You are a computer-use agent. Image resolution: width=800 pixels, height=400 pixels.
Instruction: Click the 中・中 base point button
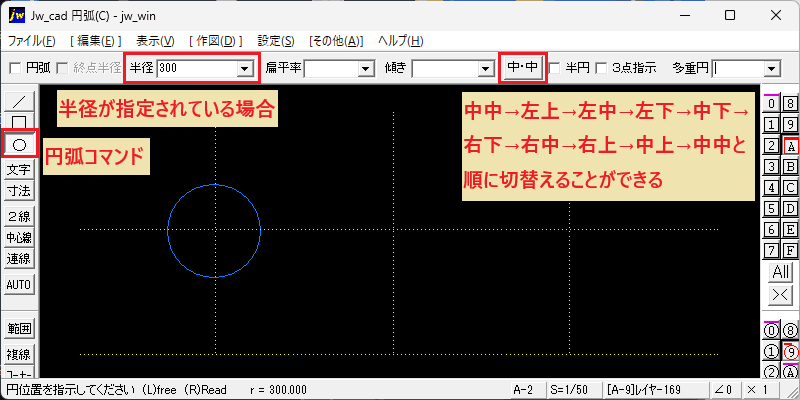click(x=523, y=67)
